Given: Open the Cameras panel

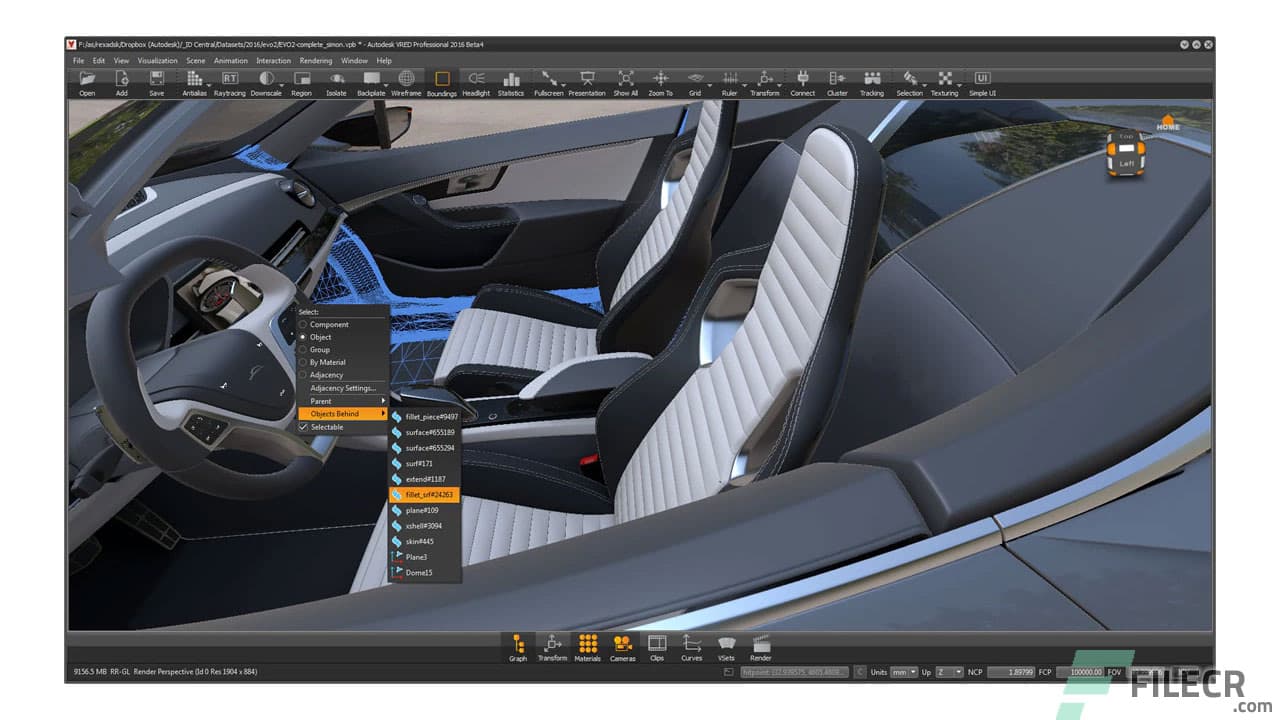Looking at the screenshot, I should click(x=622, y=645).
